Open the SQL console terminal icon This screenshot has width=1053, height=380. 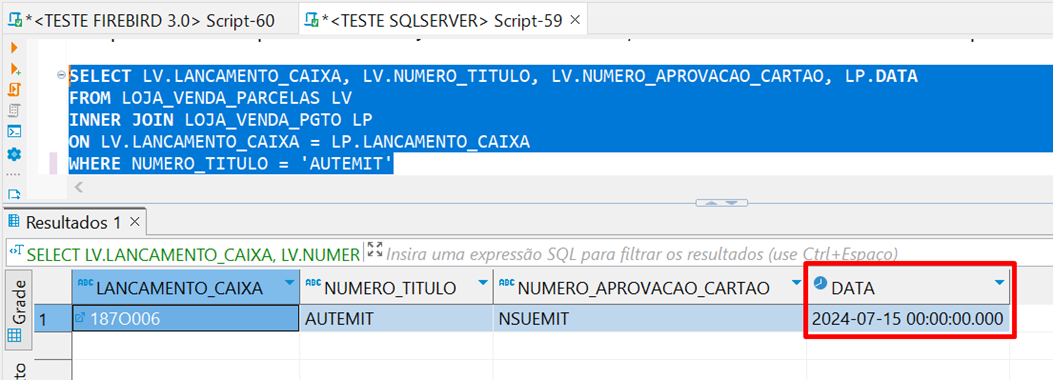pyautogui.click(x=15, y=132)
